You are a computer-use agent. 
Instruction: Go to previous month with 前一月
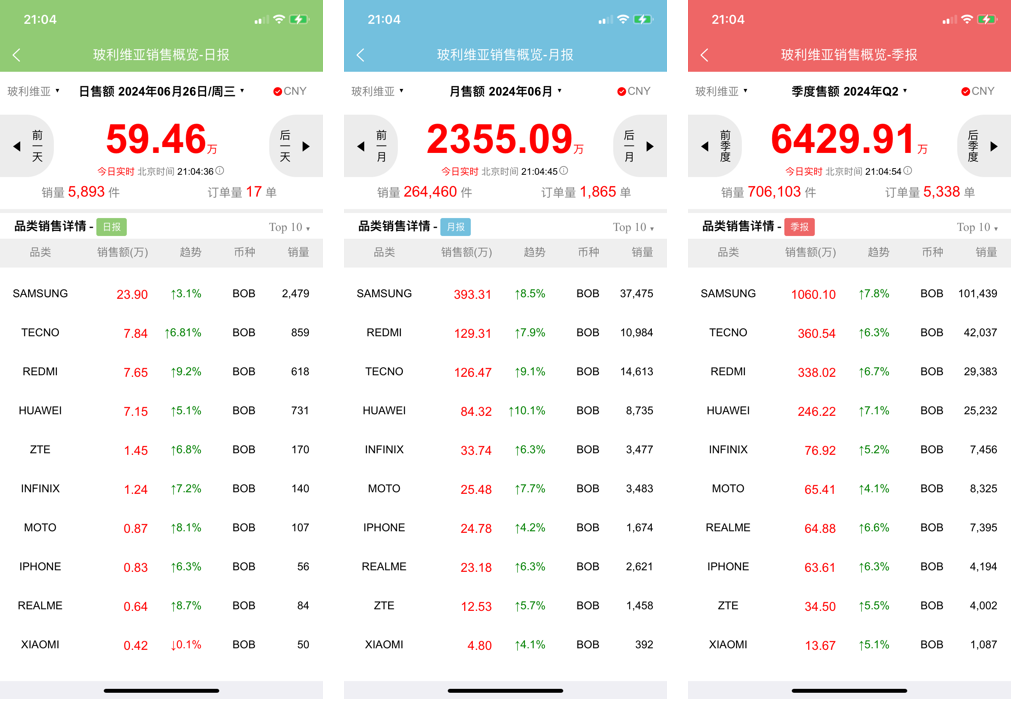pyautogui.click(x=371, y=146)
